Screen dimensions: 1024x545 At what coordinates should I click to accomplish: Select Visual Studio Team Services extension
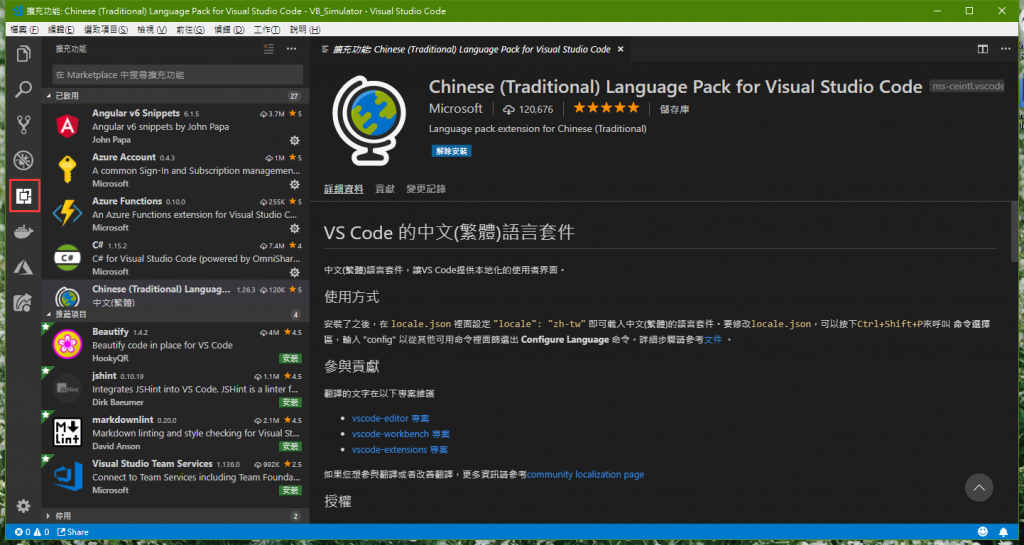(x=175, y=476)
